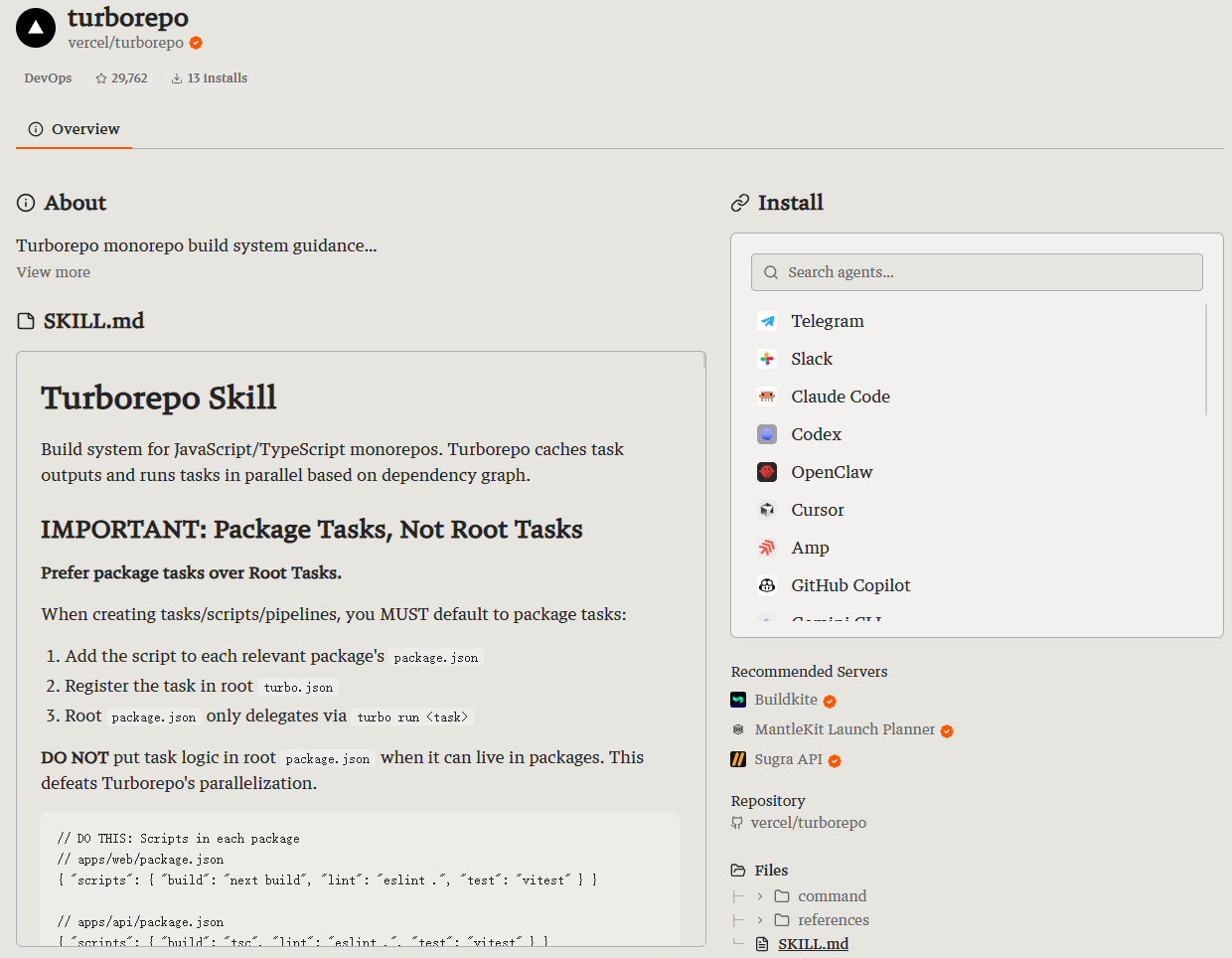Click the heading IMPORTANT: Package Tasks, Not Root Tasks
Viewport: 1232px width, 958px height.
(312, 530)
